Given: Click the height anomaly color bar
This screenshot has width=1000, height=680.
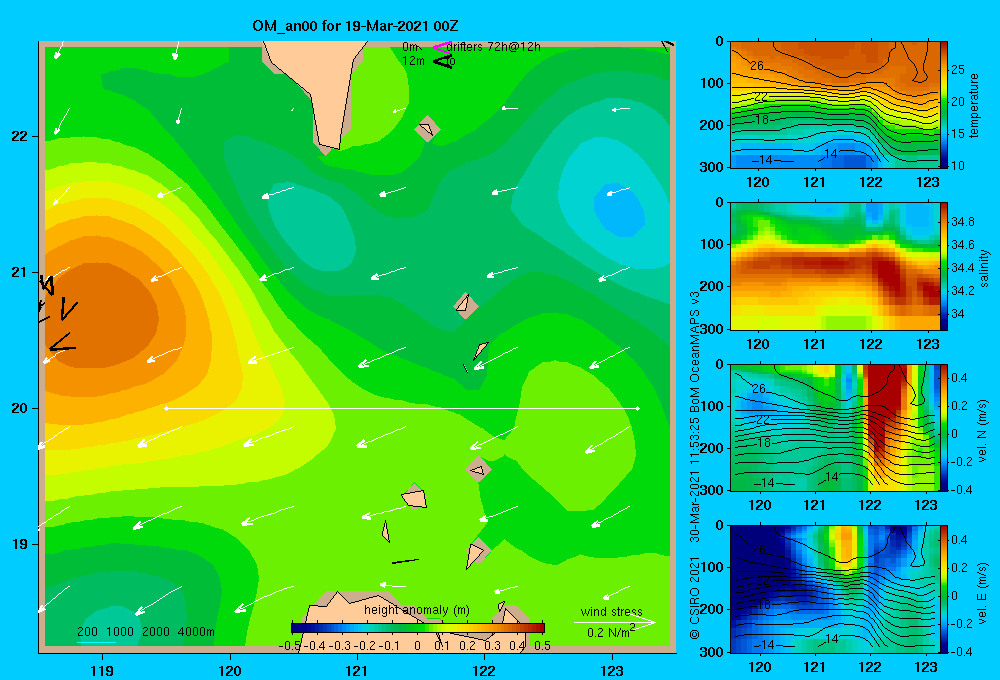Looking at the screenshot, I should click(x=418, y=628).
